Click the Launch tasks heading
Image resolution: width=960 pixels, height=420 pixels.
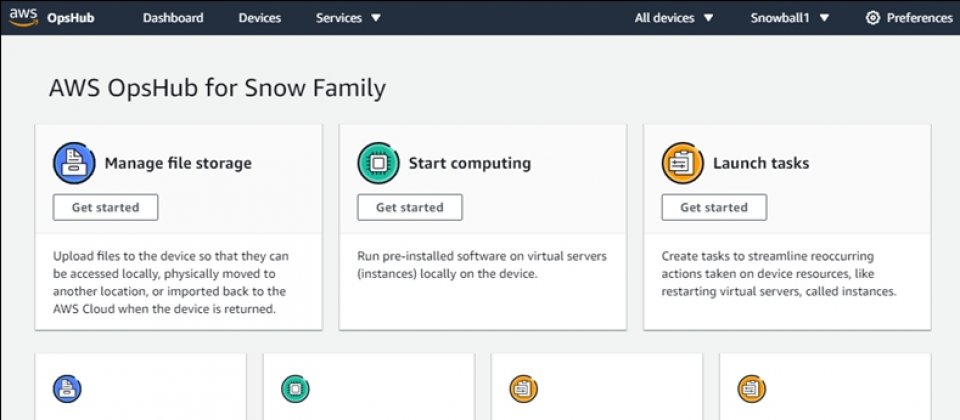[761, 163]
